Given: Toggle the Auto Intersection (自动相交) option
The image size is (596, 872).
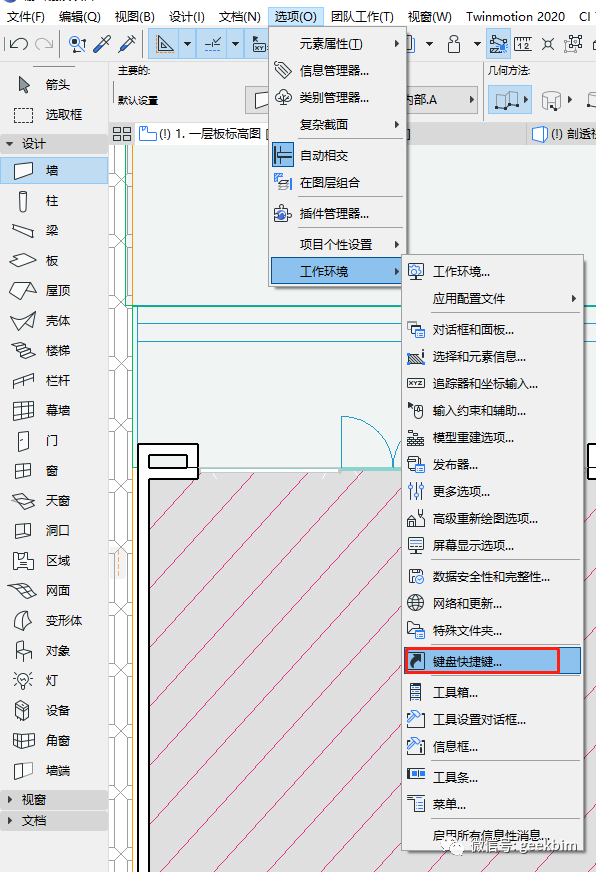Looking at the screenshot, I should [x=337, y=155].
